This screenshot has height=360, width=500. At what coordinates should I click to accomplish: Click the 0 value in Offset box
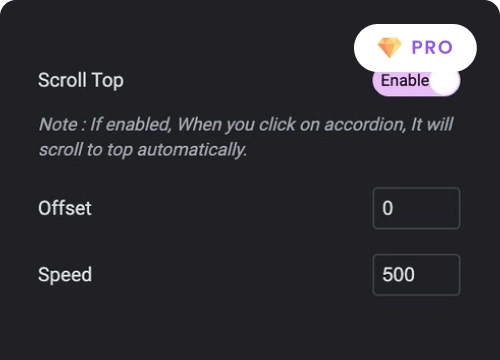pyautogui.click(x=388, y=208)
